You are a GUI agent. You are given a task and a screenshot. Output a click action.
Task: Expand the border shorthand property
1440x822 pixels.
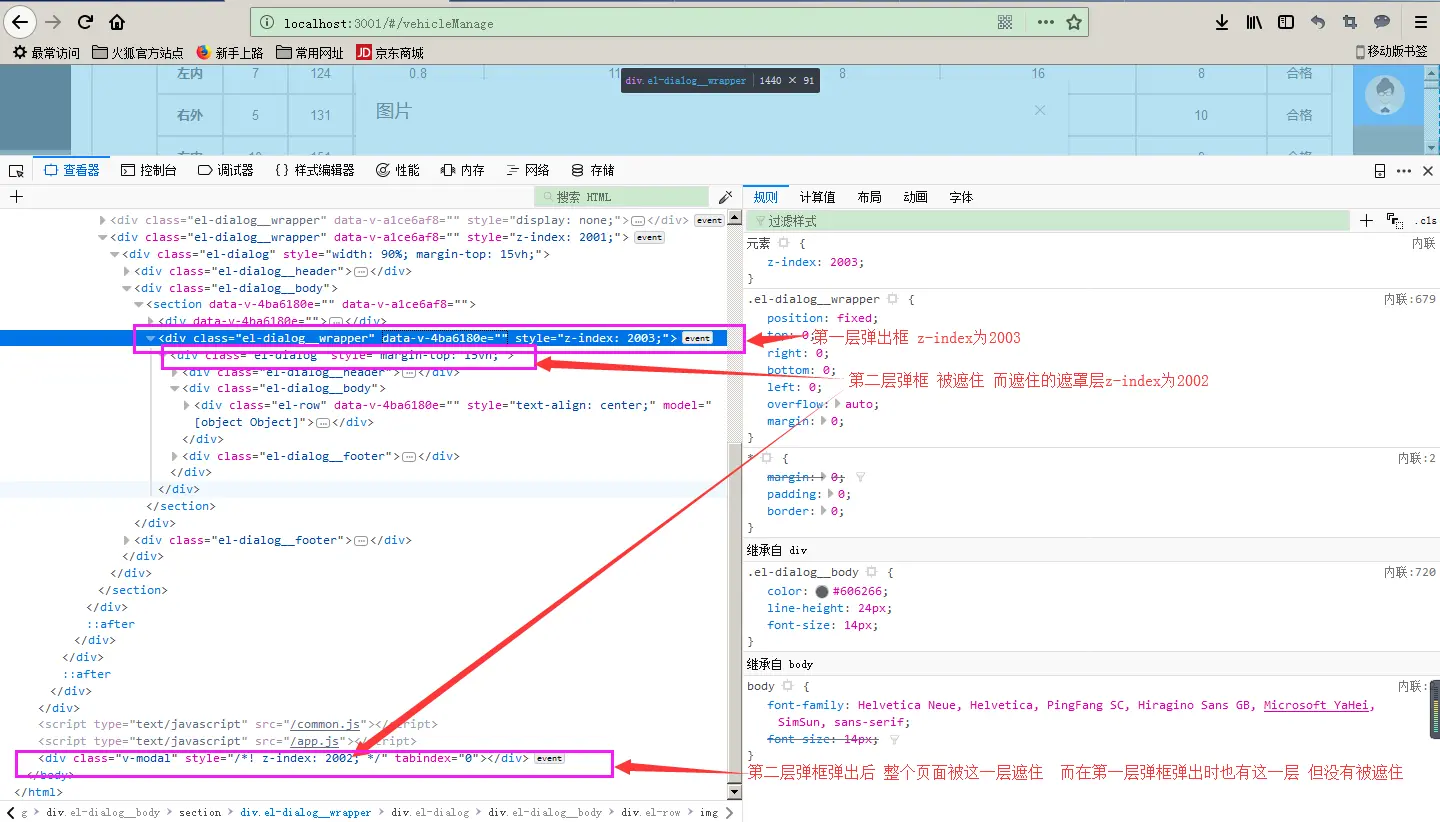point(823,511)
